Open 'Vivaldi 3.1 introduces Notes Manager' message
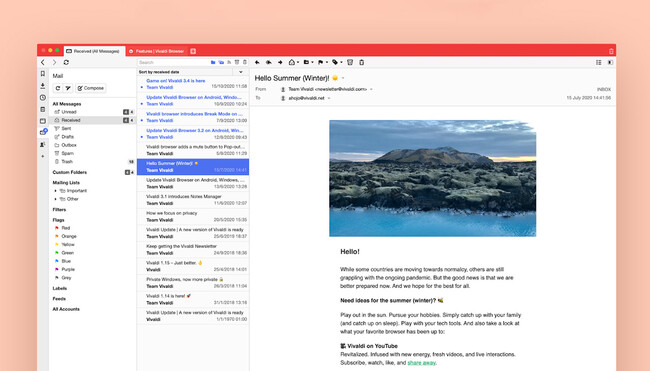Viewport: 650px width, 371px height. coord(193,200)
